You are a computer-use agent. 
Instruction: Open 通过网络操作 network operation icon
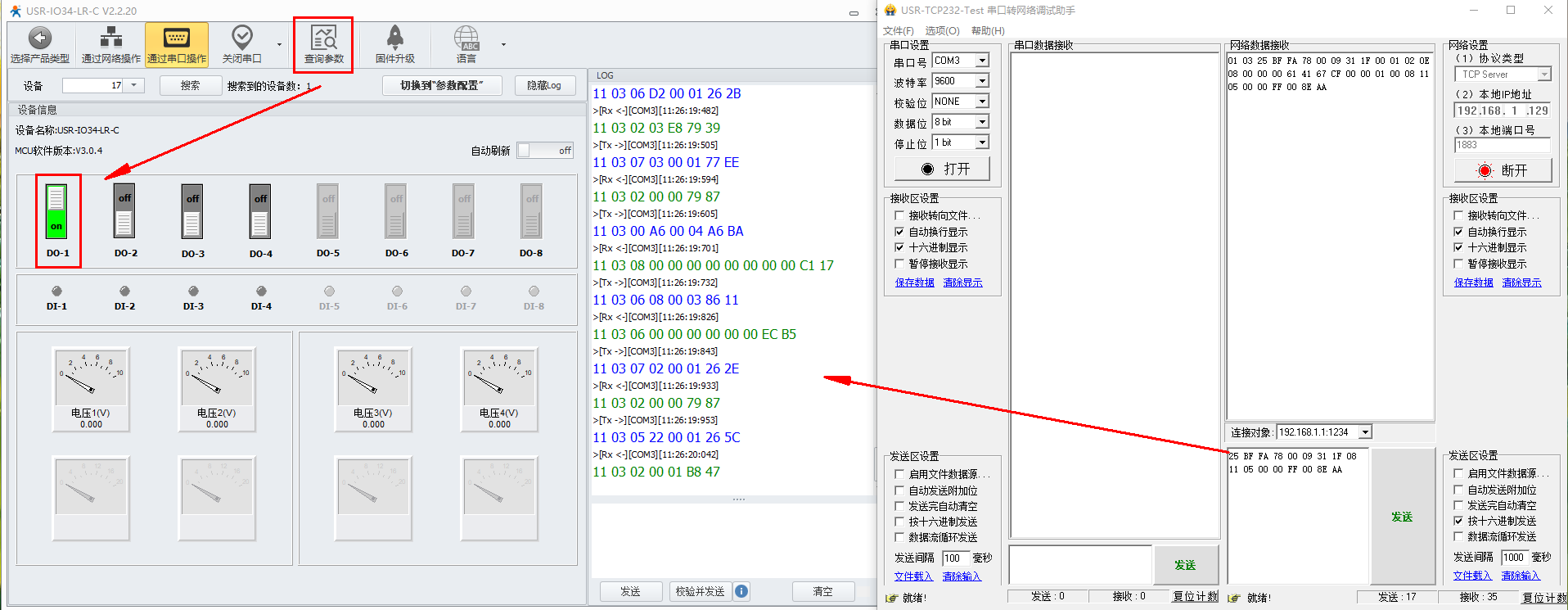pos(110,38)
